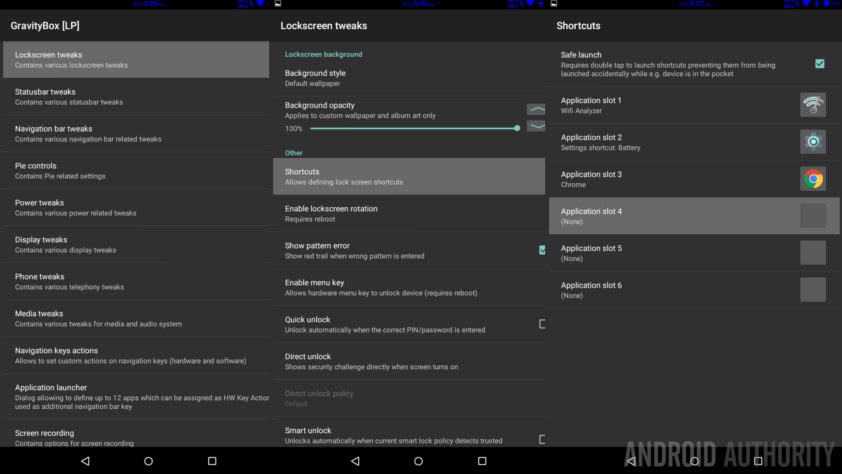Tap Back button in GravityBox panel
Screen dimensions: 842x474
[x=85, y=461]
